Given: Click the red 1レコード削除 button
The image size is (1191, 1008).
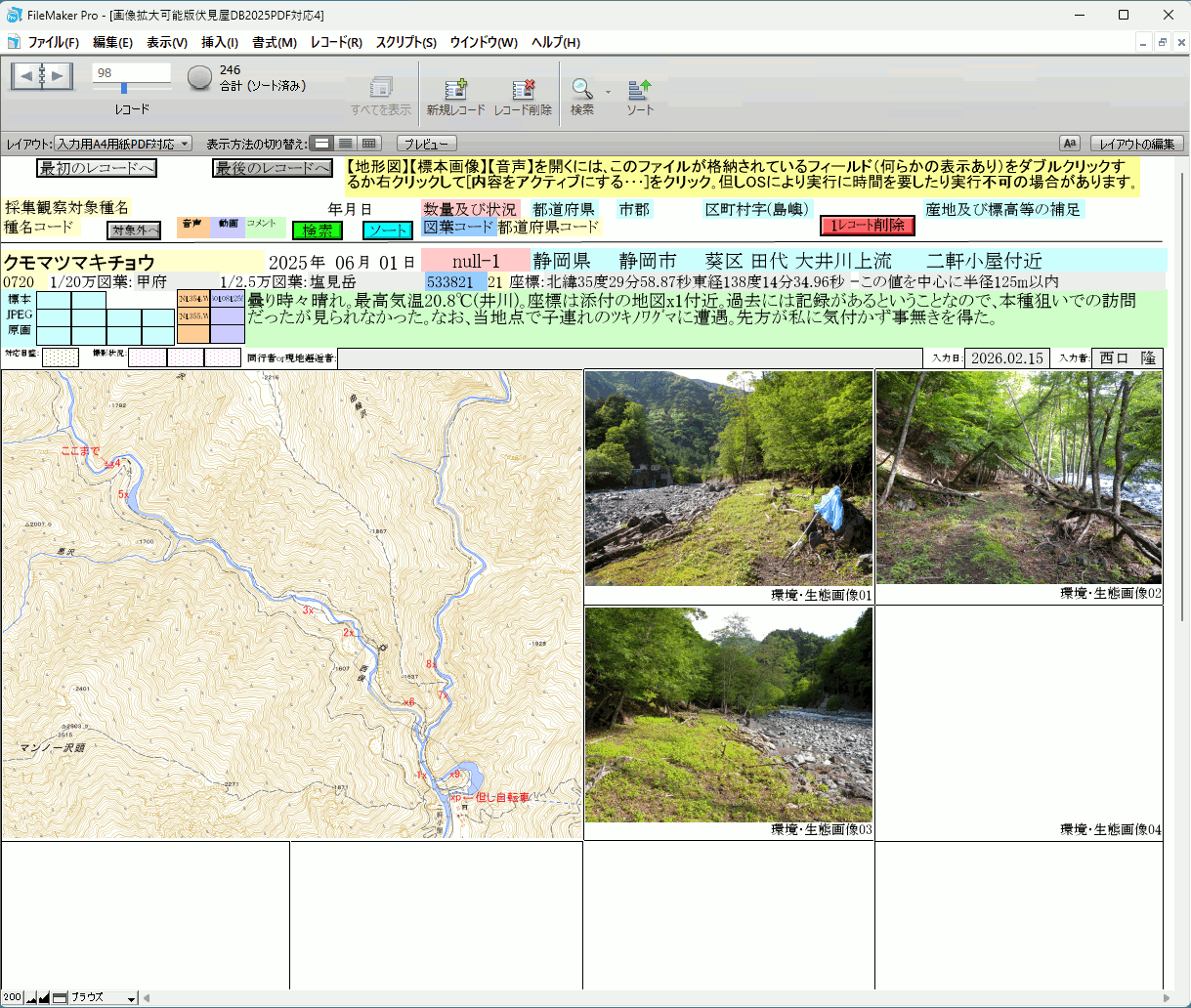Looking at the screenshot, I should (x=868, y=226).
